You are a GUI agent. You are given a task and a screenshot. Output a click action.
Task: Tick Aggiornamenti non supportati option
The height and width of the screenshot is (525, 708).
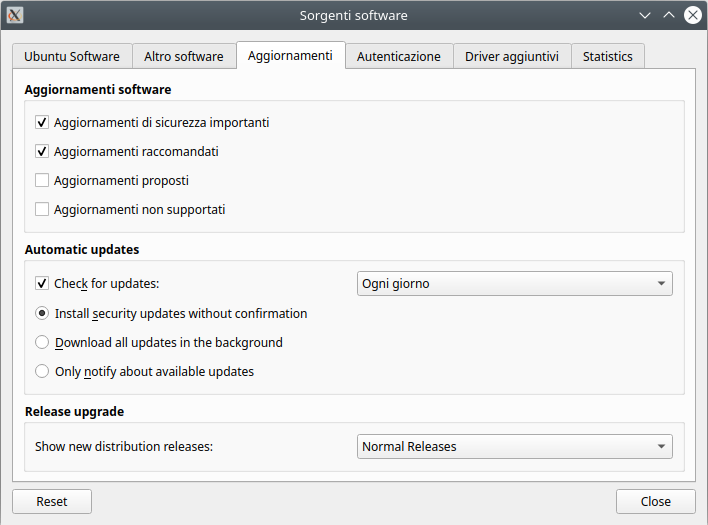[x=42, y=210]
